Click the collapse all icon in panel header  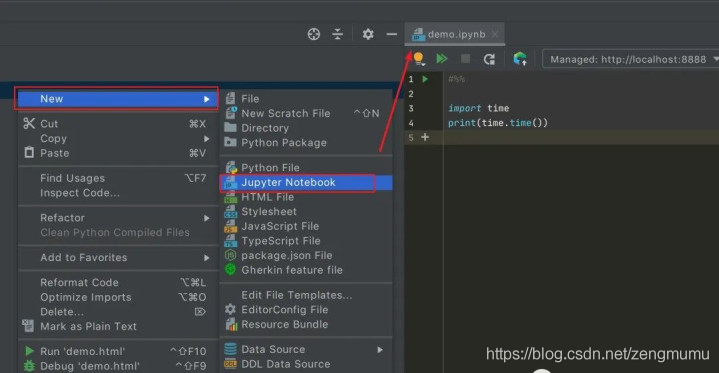click(337, 34)
